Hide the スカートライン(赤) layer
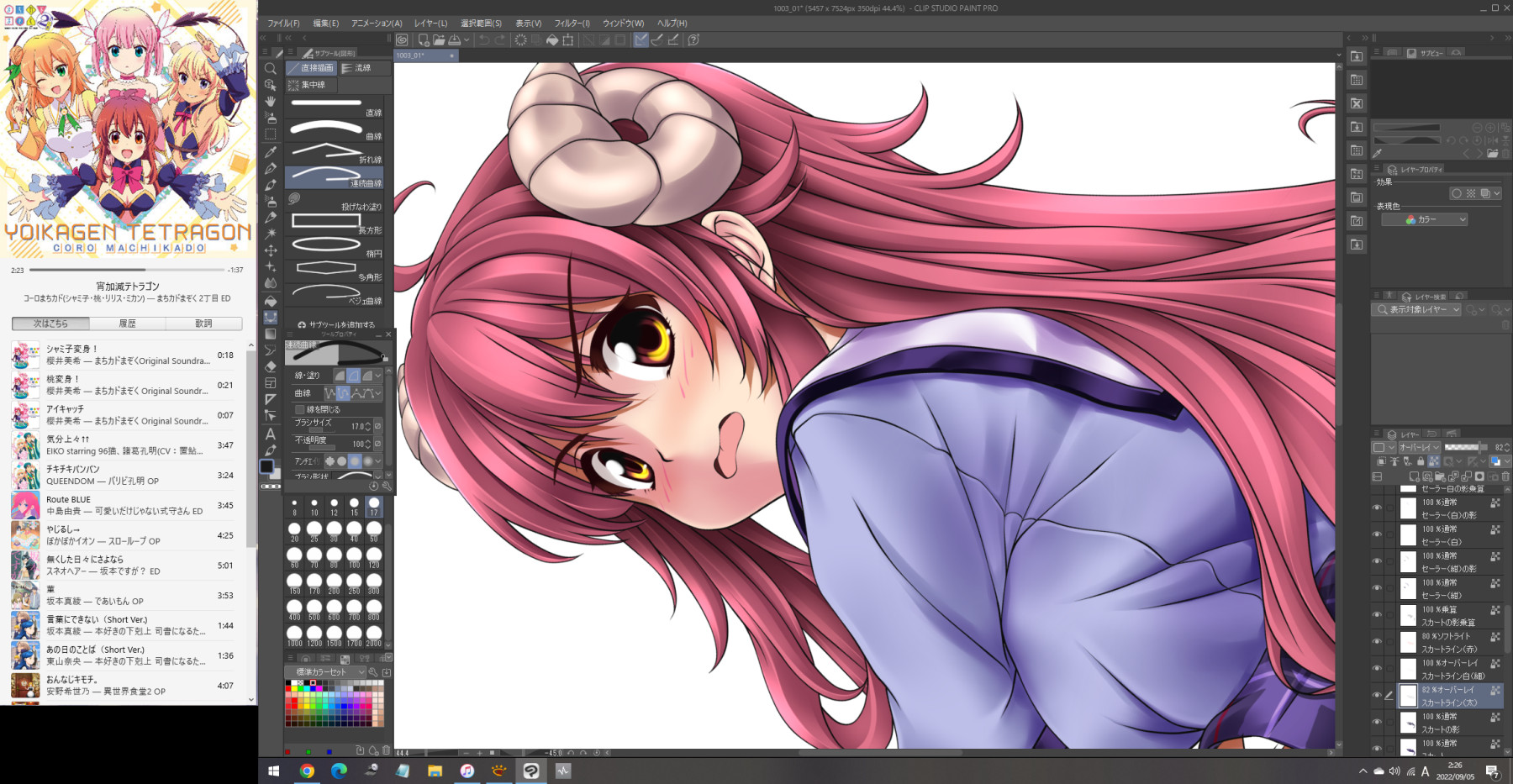The height and width of the screenshot is (784, 1513). coord(1377,642)
